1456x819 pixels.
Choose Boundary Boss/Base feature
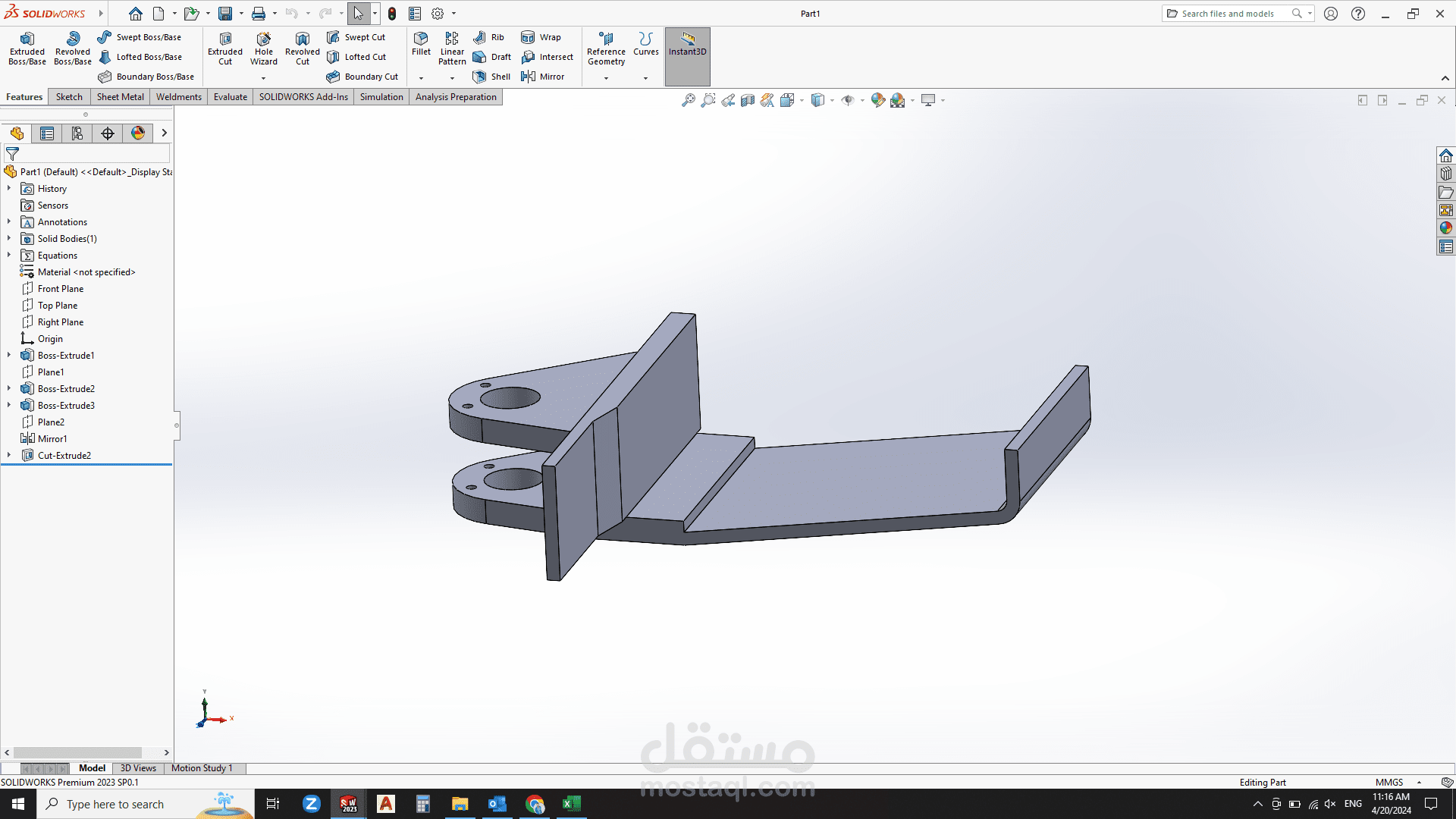tap(146, 77)
